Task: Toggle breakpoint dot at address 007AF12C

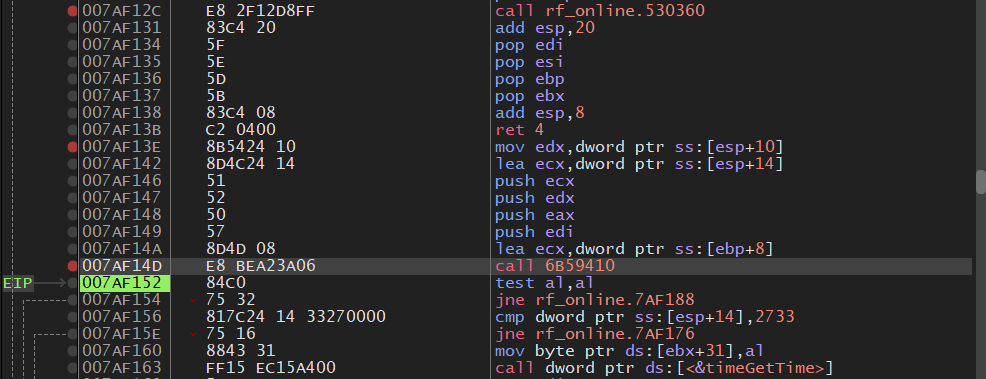Action: tap(72, 11)
